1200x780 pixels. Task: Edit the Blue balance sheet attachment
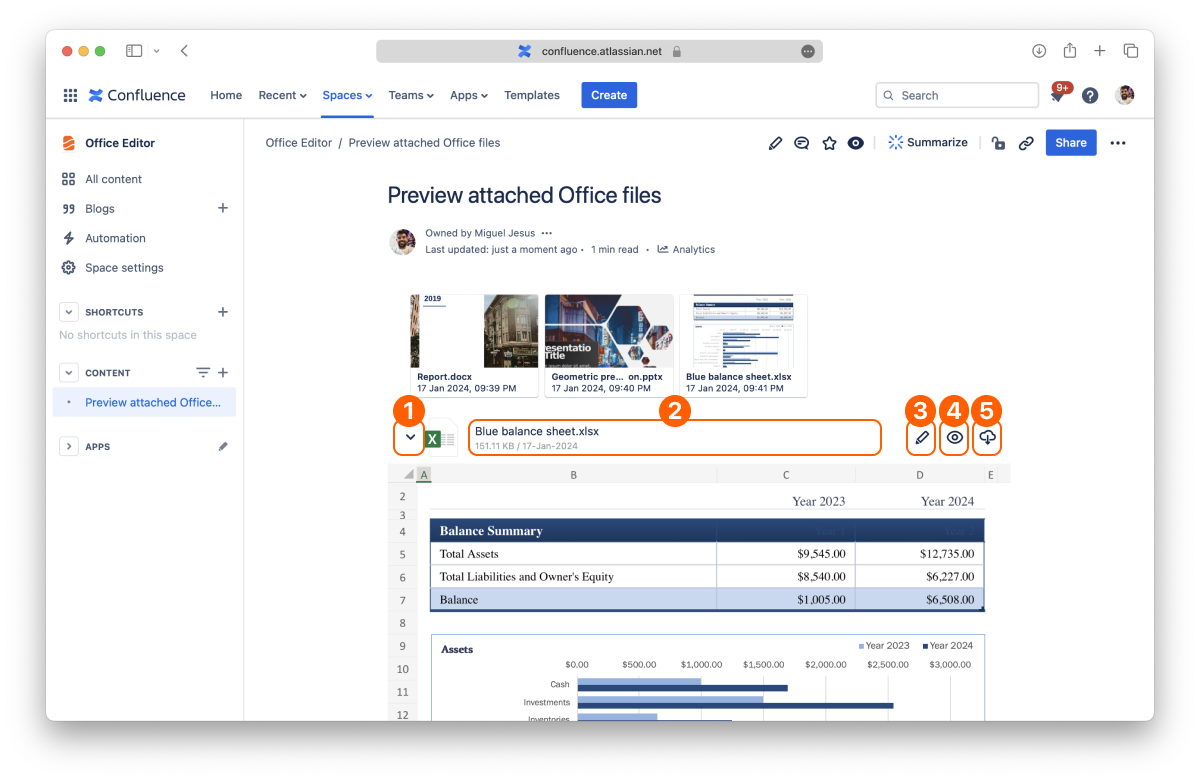922,437
